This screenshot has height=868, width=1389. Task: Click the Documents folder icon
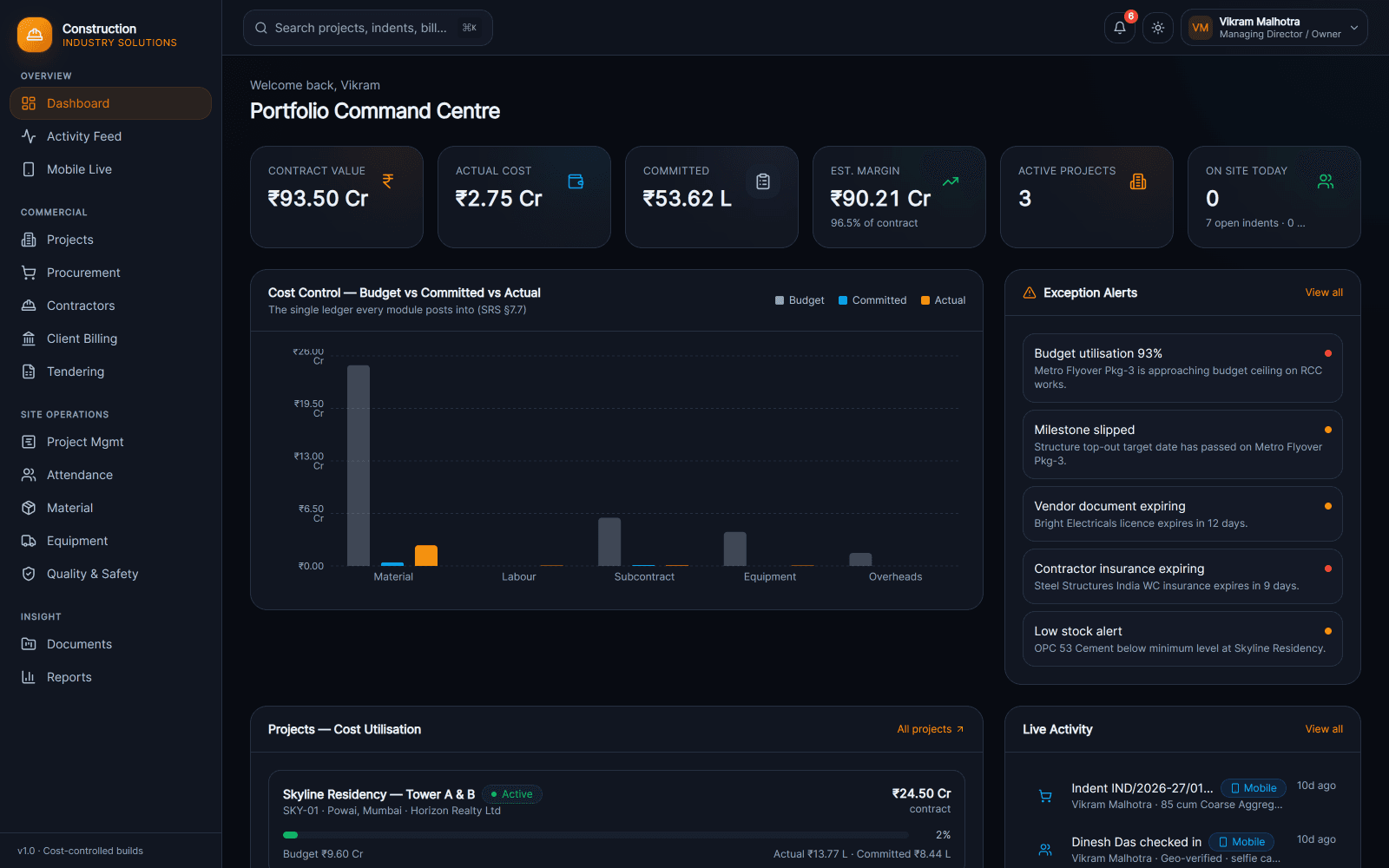29,644
